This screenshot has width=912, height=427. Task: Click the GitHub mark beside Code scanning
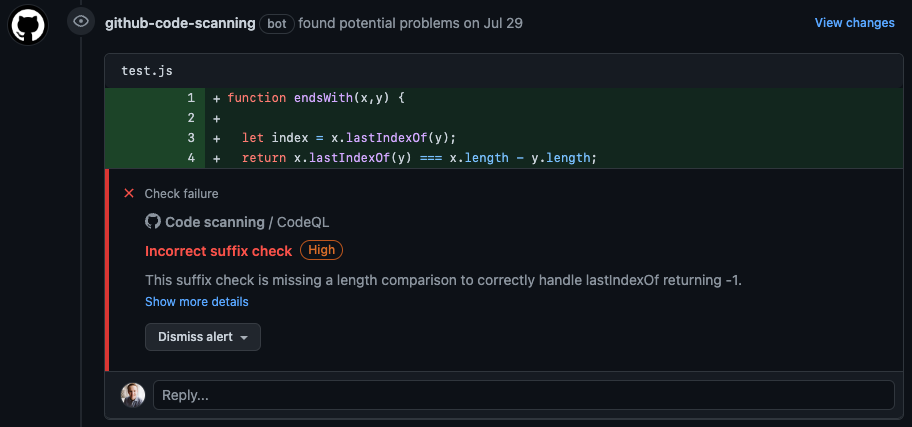coord(153,222)
